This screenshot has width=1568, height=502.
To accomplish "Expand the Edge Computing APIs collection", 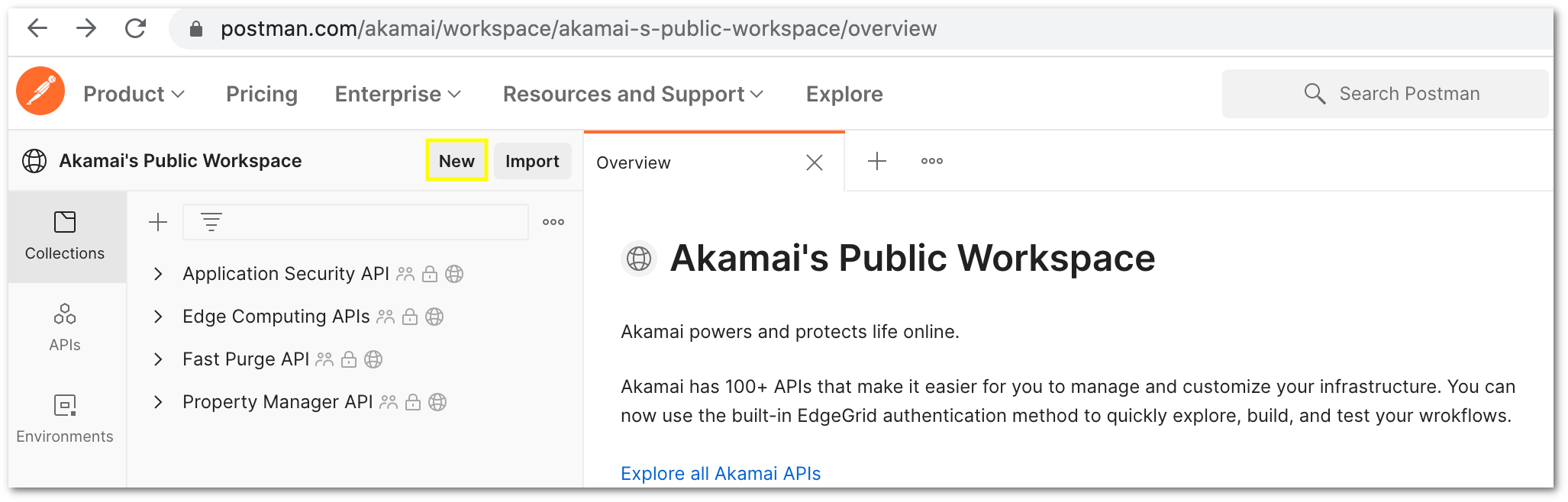I will click(158, 317).
